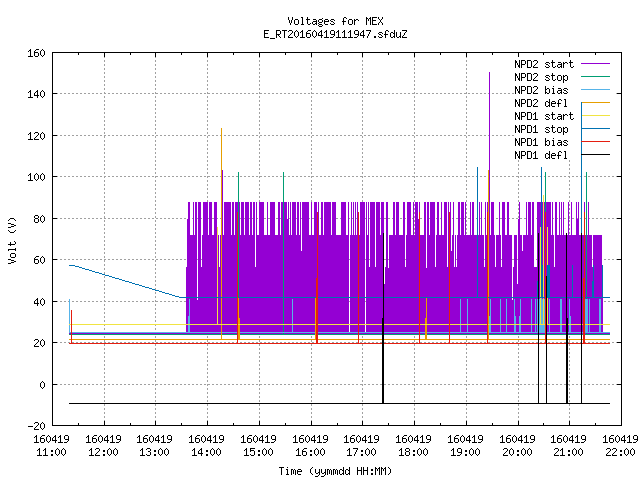Select the 'NPD1 stop' legend label
Image resolution: width=640 pixels, height=480 pixels.
[541, 129]
